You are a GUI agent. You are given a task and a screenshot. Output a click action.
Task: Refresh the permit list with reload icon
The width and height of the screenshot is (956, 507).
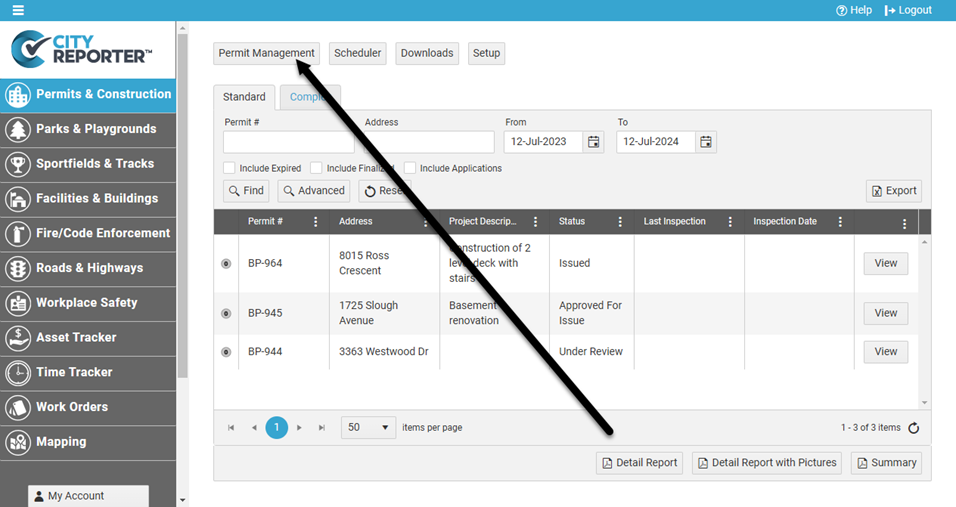pos(913,428)
